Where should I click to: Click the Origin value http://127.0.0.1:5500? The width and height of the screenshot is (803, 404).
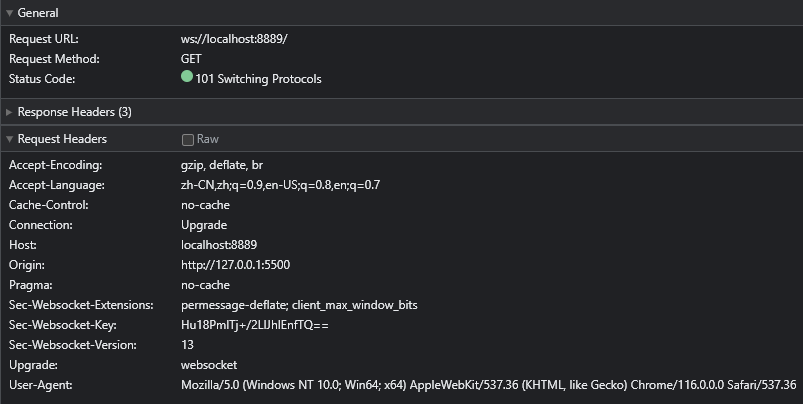(236, 265)
